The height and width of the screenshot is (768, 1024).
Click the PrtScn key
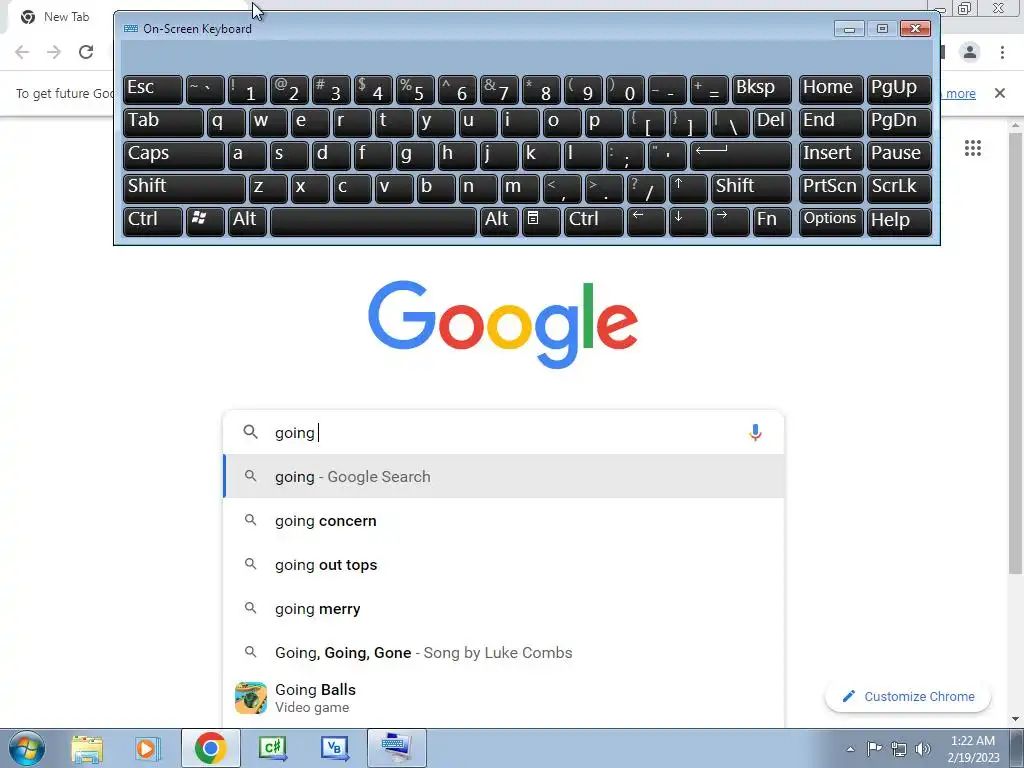(x=830, y=188)
